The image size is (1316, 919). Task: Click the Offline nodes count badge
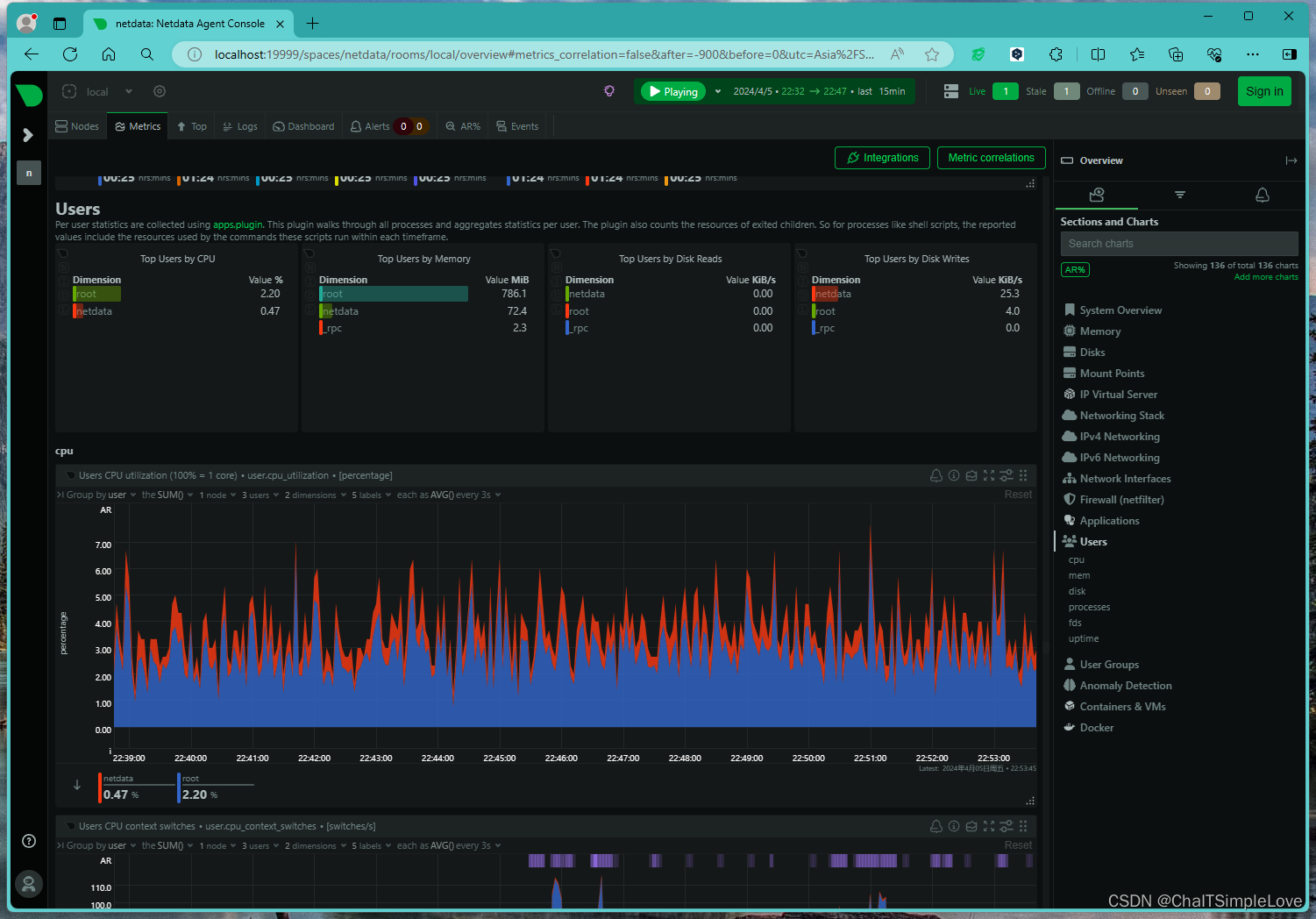tap(1135, 91)
